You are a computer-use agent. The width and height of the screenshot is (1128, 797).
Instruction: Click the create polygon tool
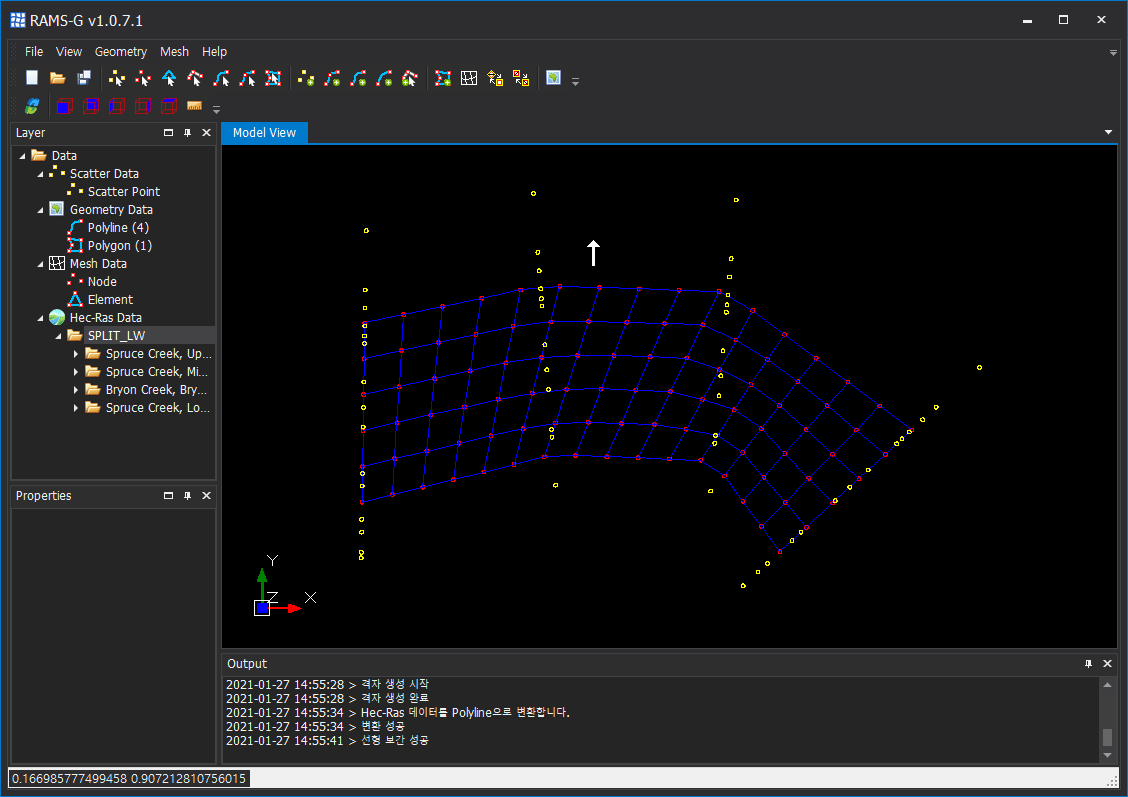tap(443, 78)
